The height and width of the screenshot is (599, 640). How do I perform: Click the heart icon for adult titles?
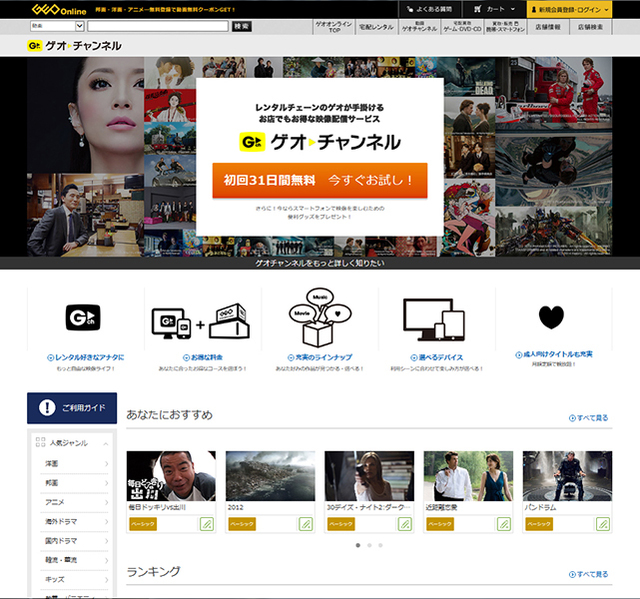pos(551,317)
